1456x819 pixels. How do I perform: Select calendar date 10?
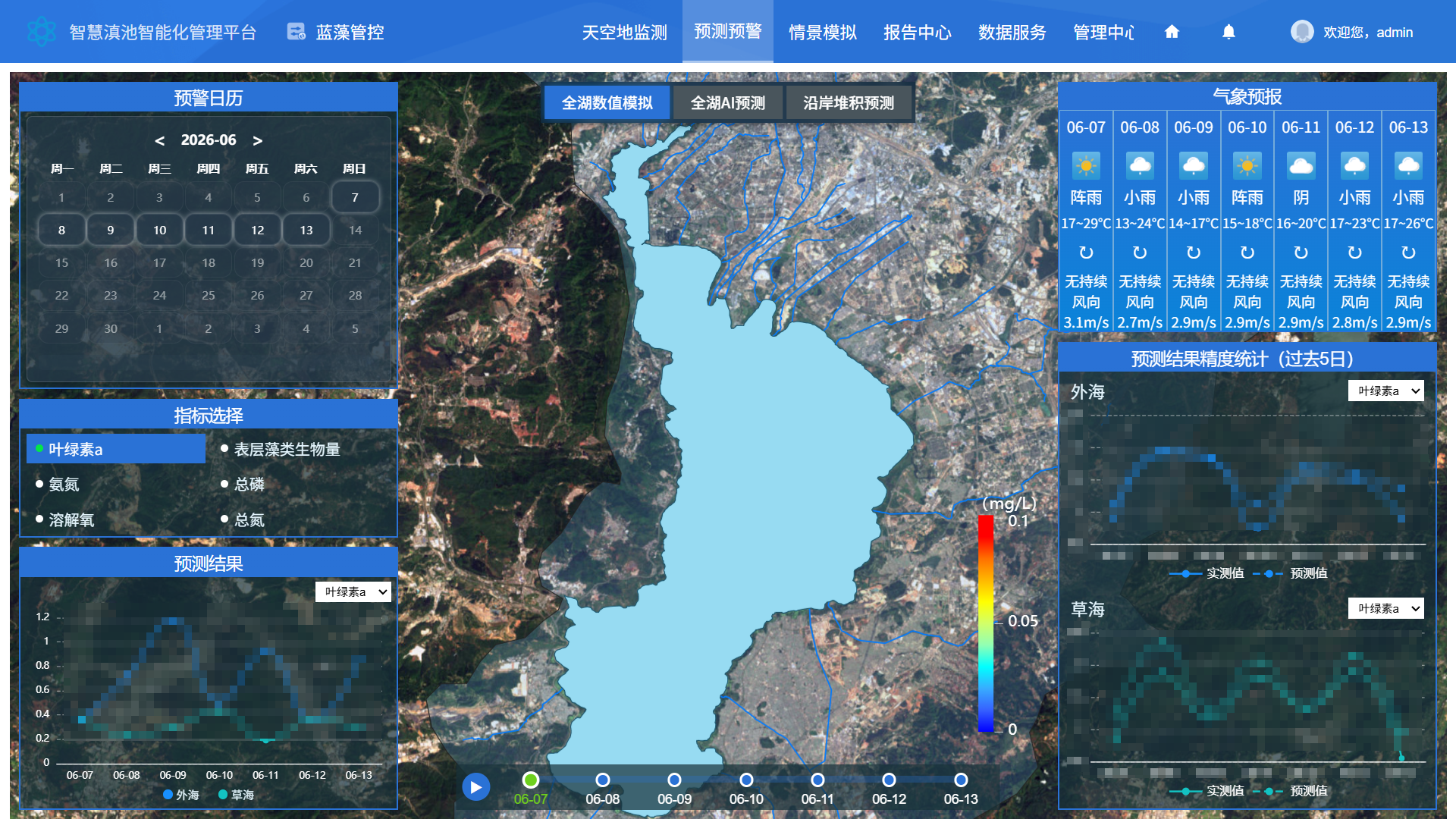(159, 230)
